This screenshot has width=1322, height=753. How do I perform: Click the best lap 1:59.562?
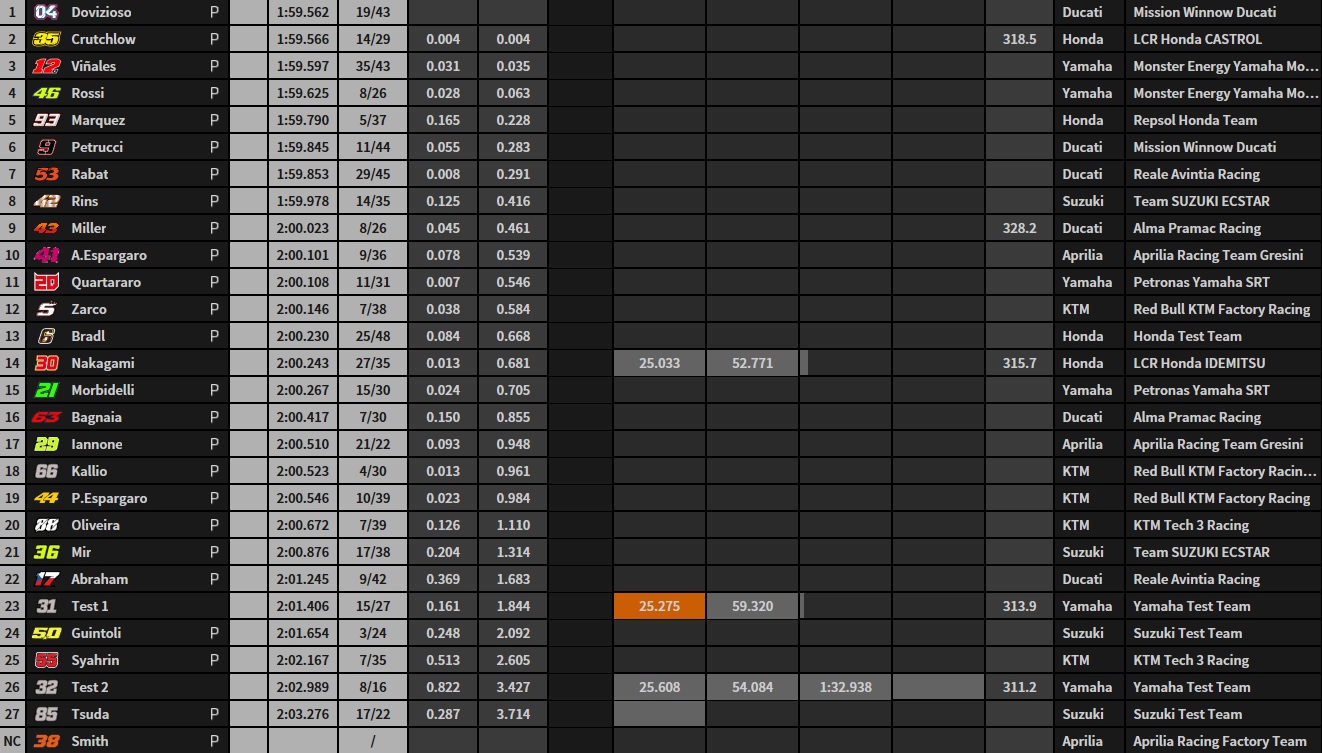coord(302,12)
